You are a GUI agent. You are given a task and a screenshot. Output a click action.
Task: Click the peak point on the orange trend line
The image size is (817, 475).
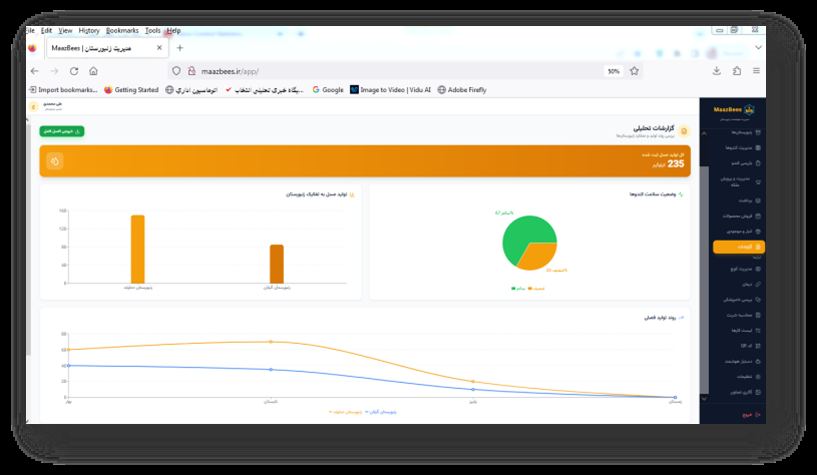pos(270,342)
